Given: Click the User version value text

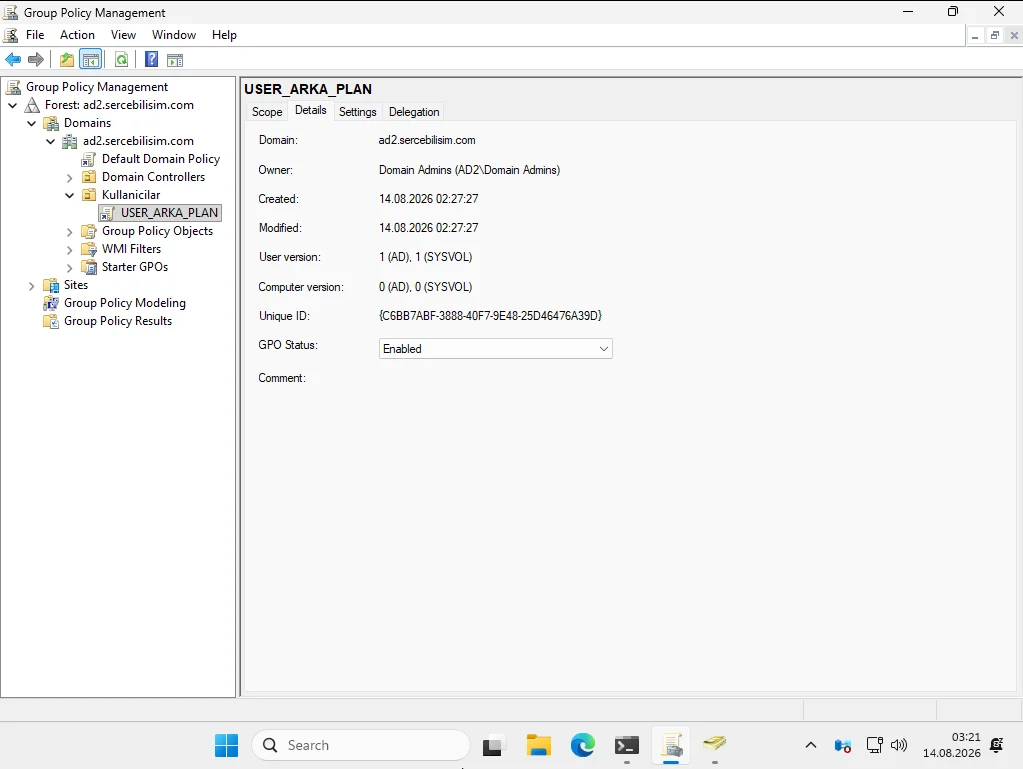Looking at the screenshot, I should (x=425, y=257).
